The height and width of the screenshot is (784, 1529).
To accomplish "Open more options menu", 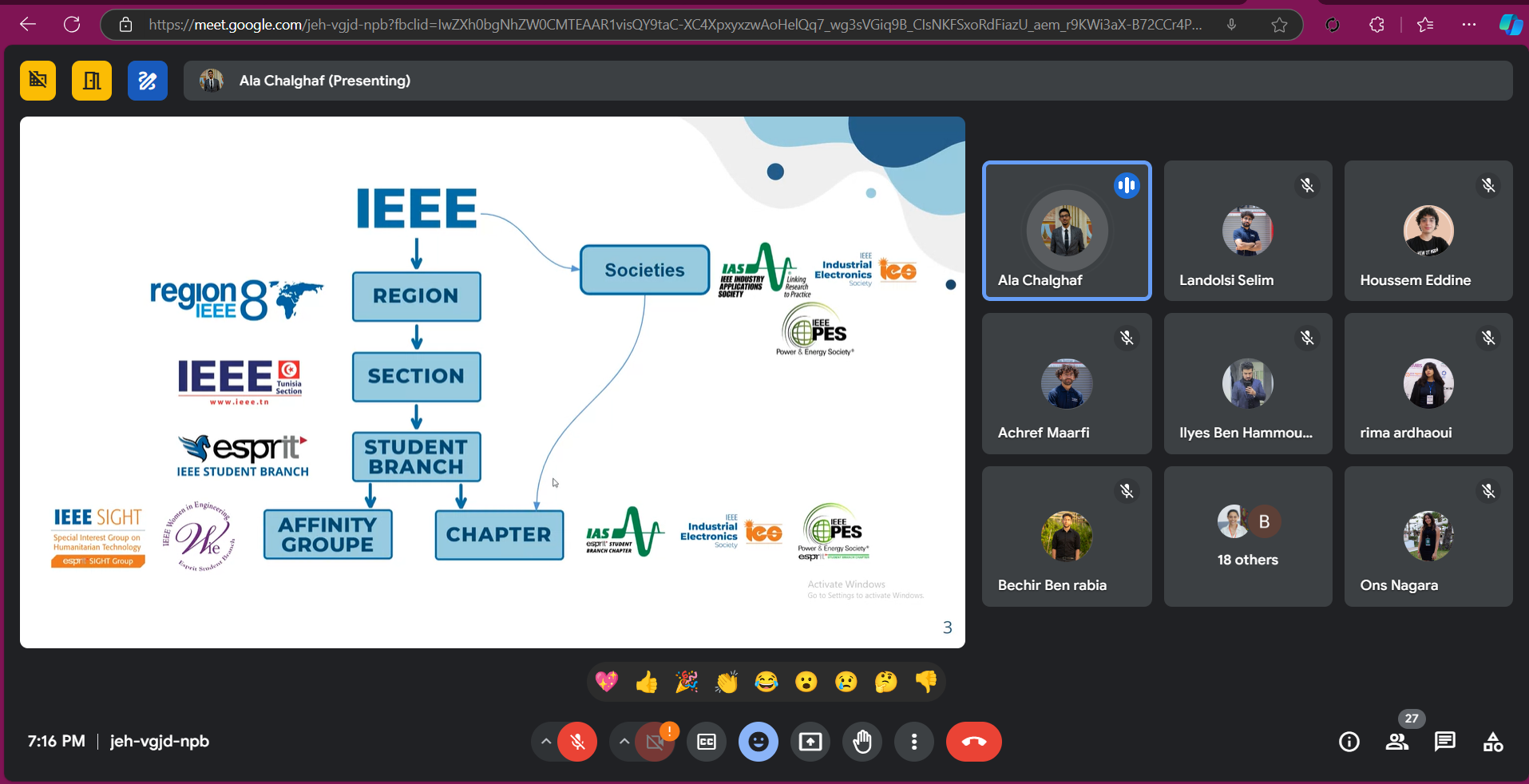I will [x=914, y=742].
